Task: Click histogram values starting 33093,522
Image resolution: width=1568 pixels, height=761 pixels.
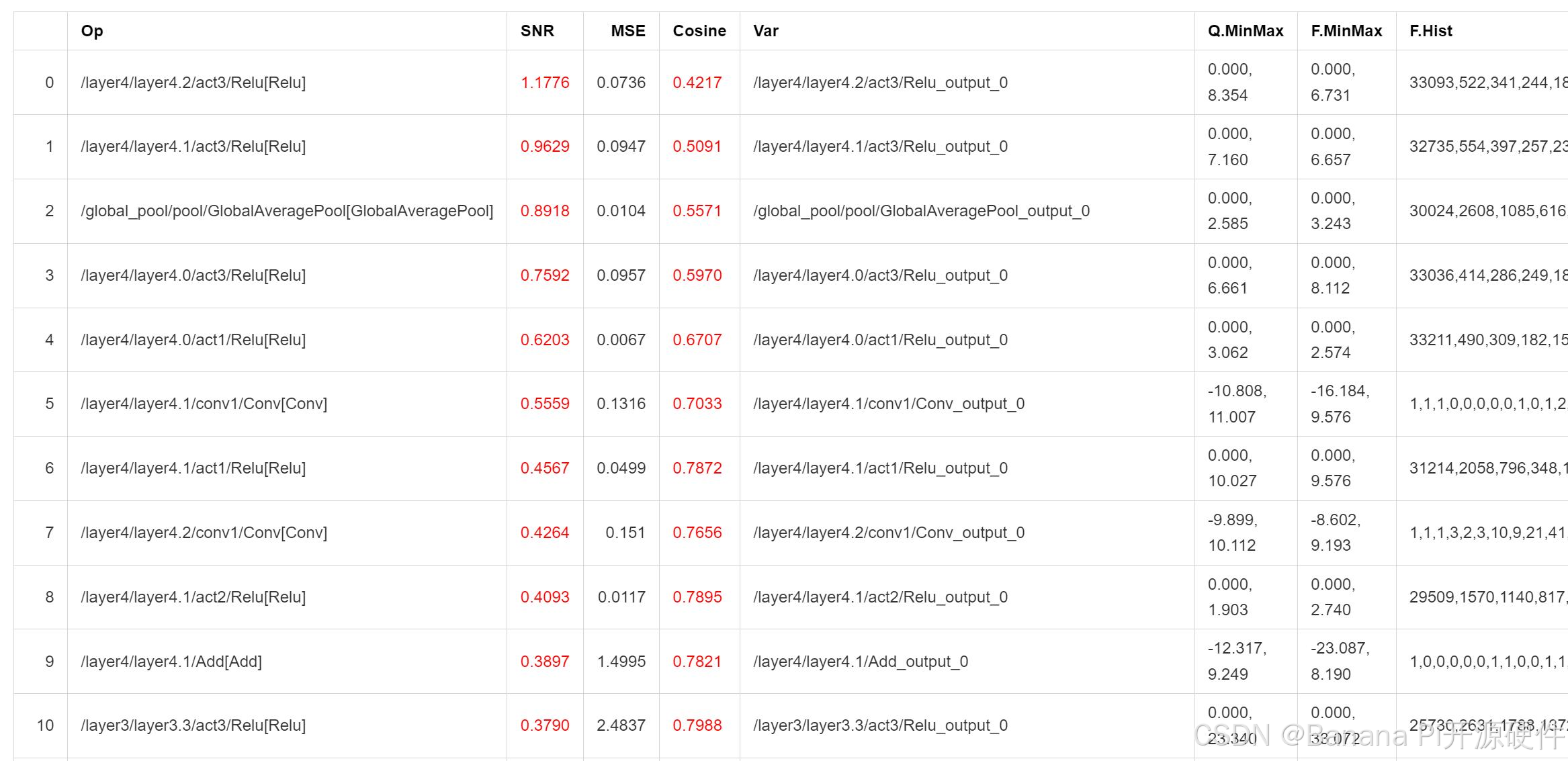Action: (x=1487, y=83)
